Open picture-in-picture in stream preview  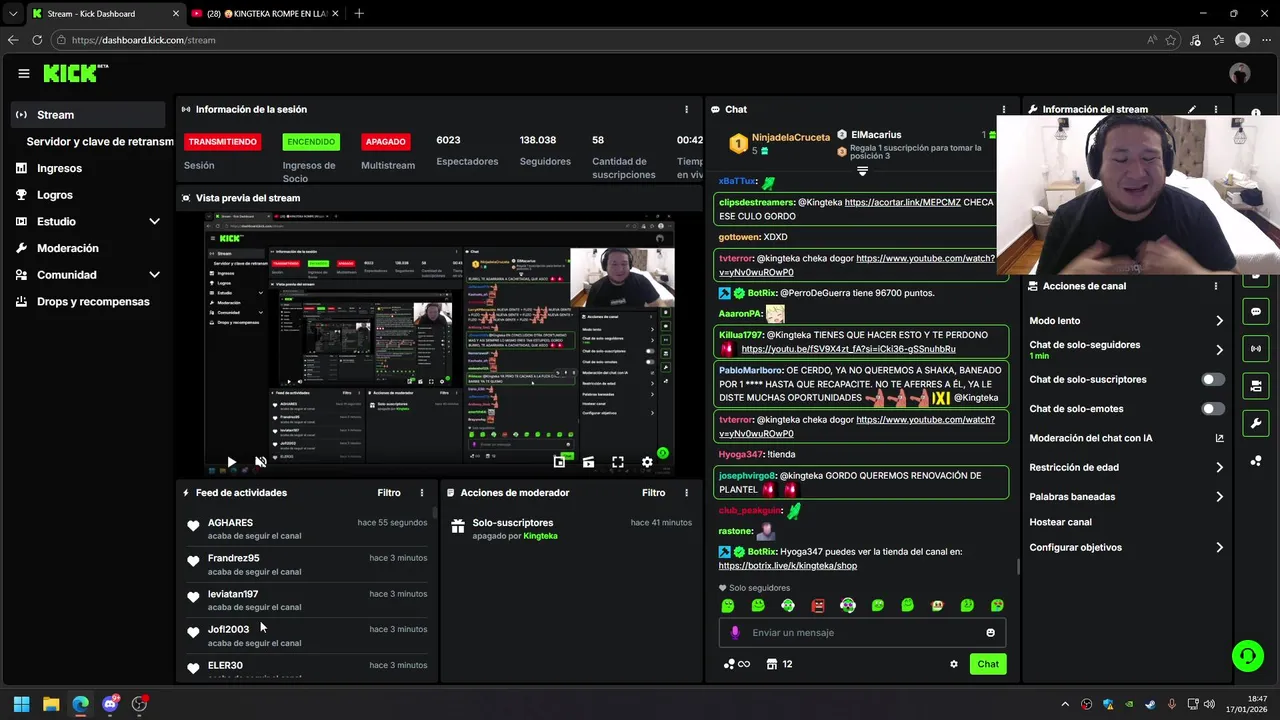click(x=559, y=462)
